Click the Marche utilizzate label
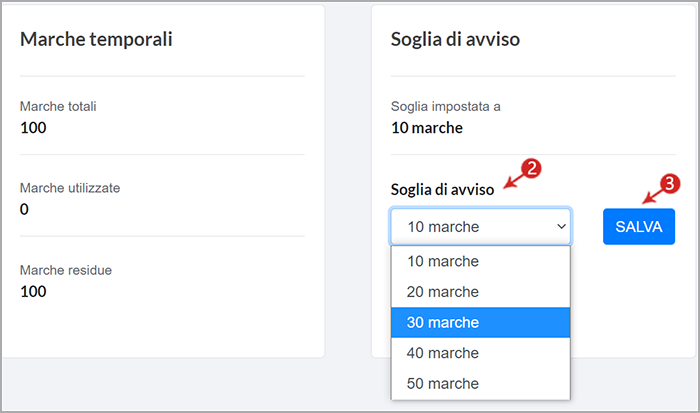Image resolution: width=700 pixels, height=413 pixels. click(70, 188)
